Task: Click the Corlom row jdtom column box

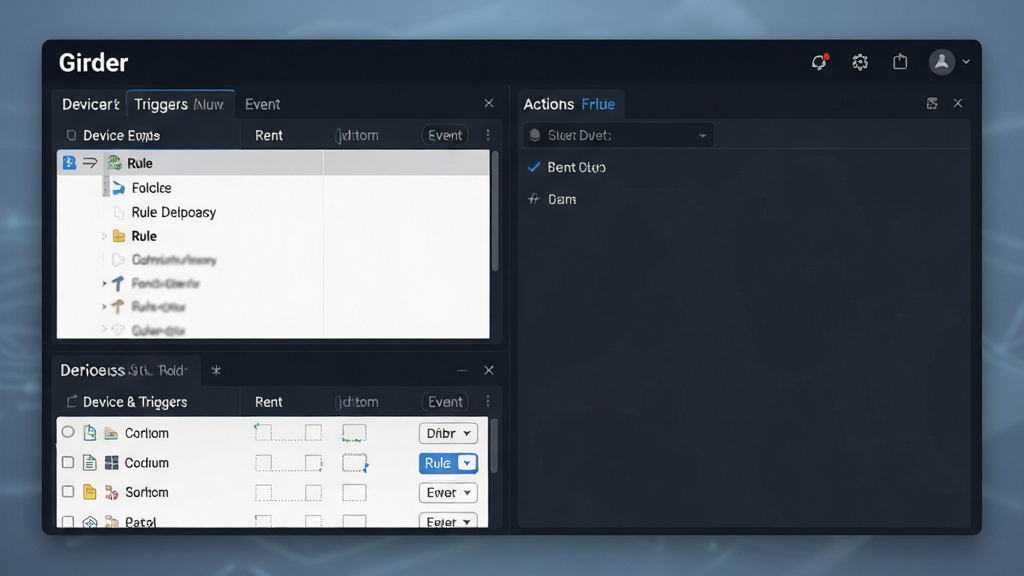Action: pyautogui.click(x=354, y=433)
